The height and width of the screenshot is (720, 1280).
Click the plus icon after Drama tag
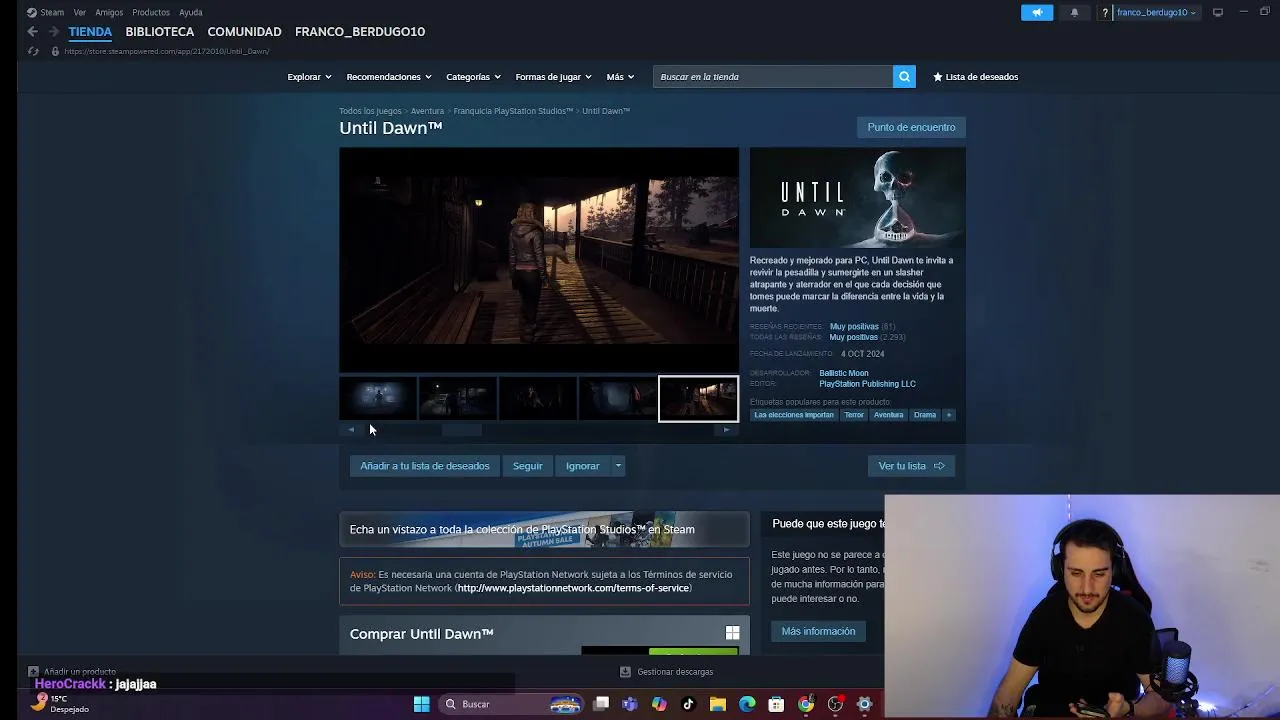pyautogui.click(x=948, y=415)
